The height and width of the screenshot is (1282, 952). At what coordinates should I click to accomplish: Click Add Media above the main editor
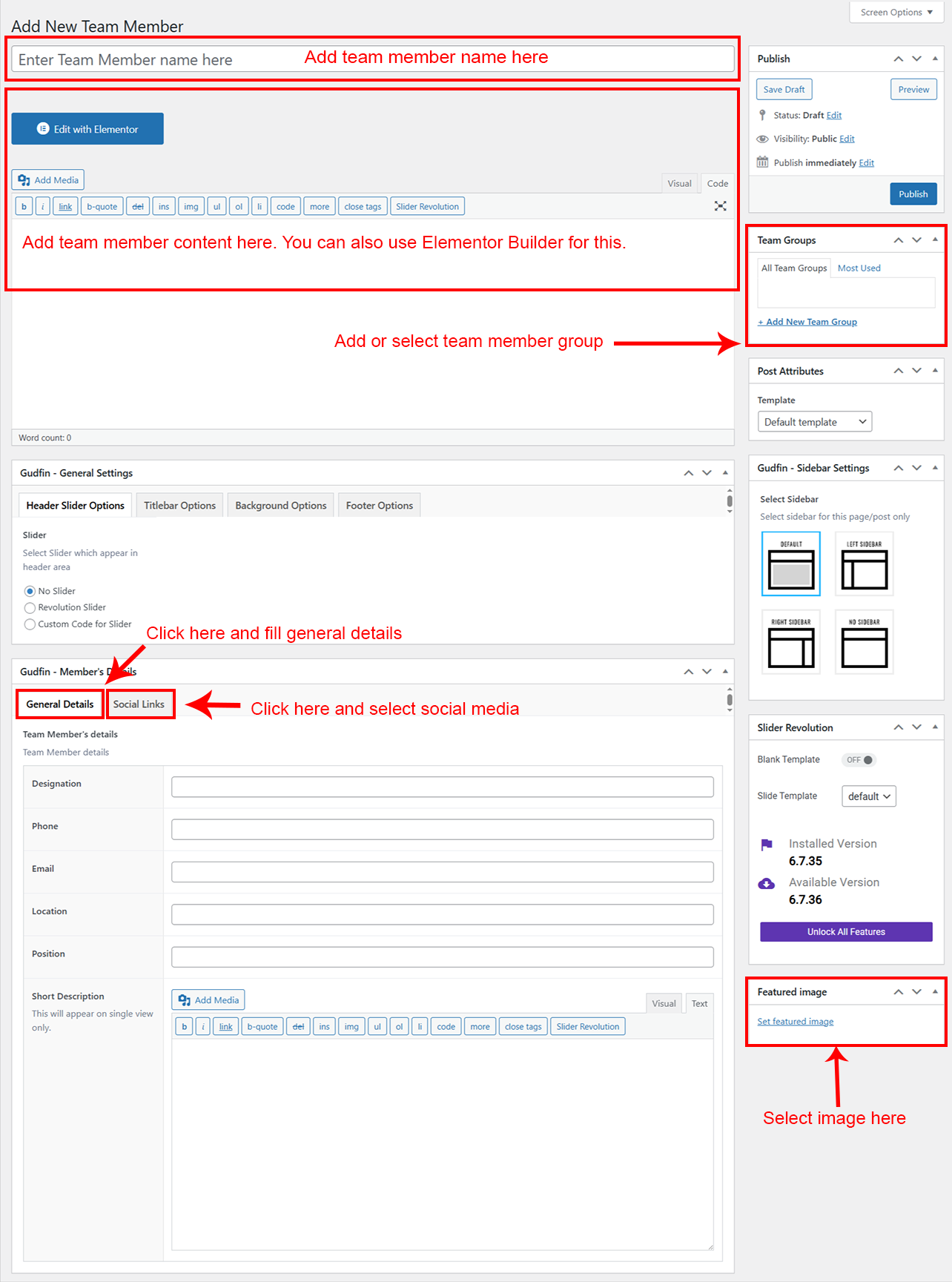[x=48, y=180]
